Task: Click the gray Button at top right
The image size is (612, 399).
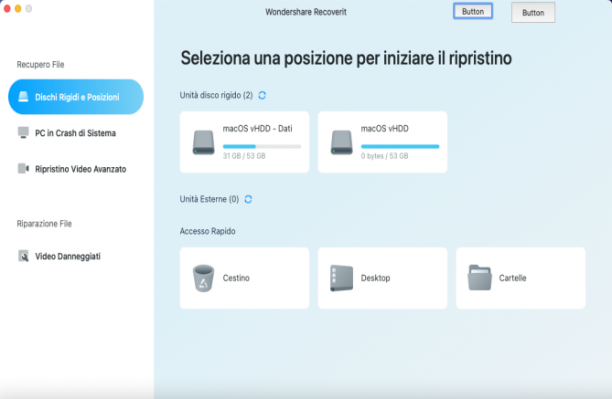Action: click(533, 12)
